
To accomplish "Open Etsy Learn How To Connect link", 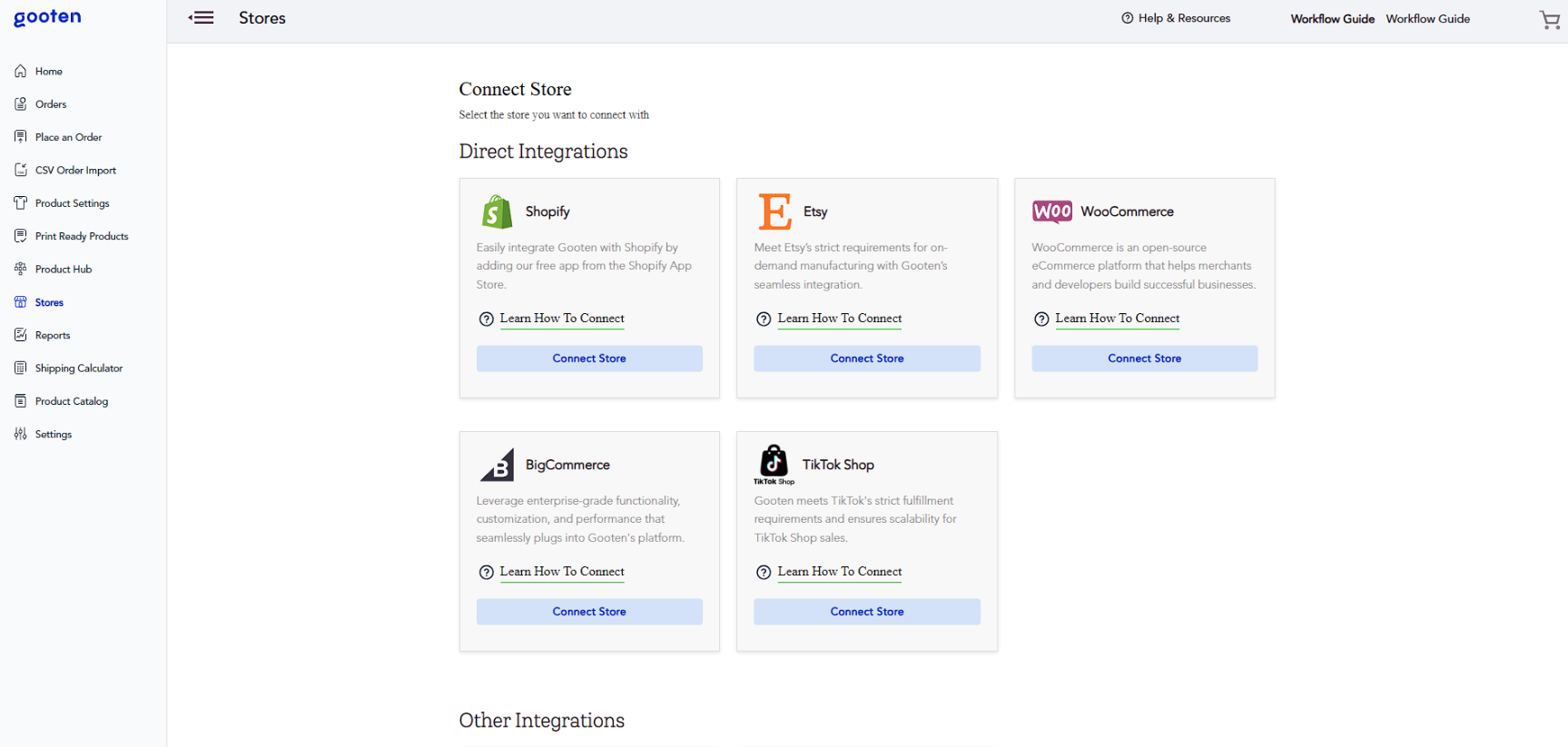I will (840, 319).
